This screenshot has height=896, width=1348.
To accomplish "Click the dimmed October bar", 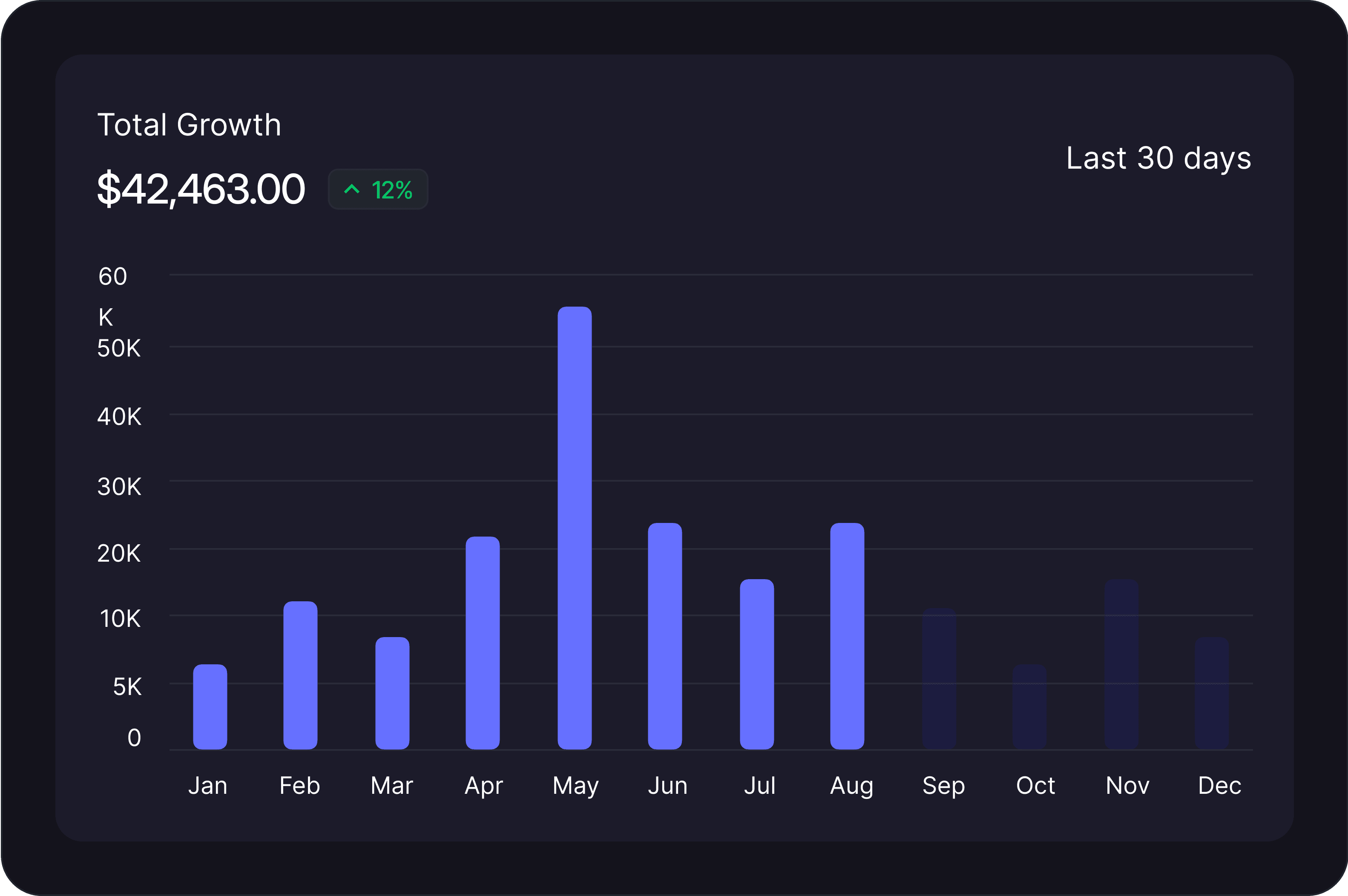I will pos(1029,707).
